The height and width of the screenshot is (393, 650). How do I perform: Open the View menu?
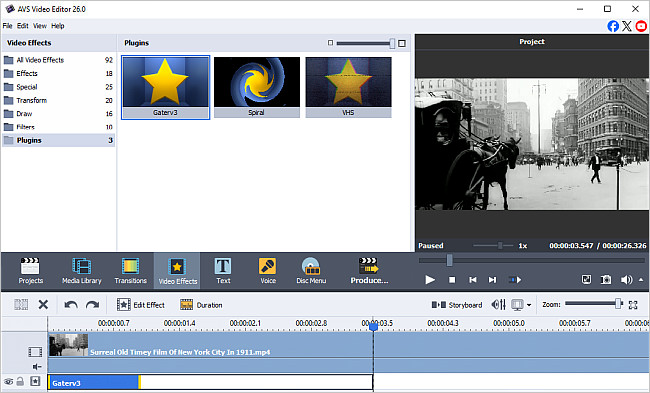click(x=40, y=26)
